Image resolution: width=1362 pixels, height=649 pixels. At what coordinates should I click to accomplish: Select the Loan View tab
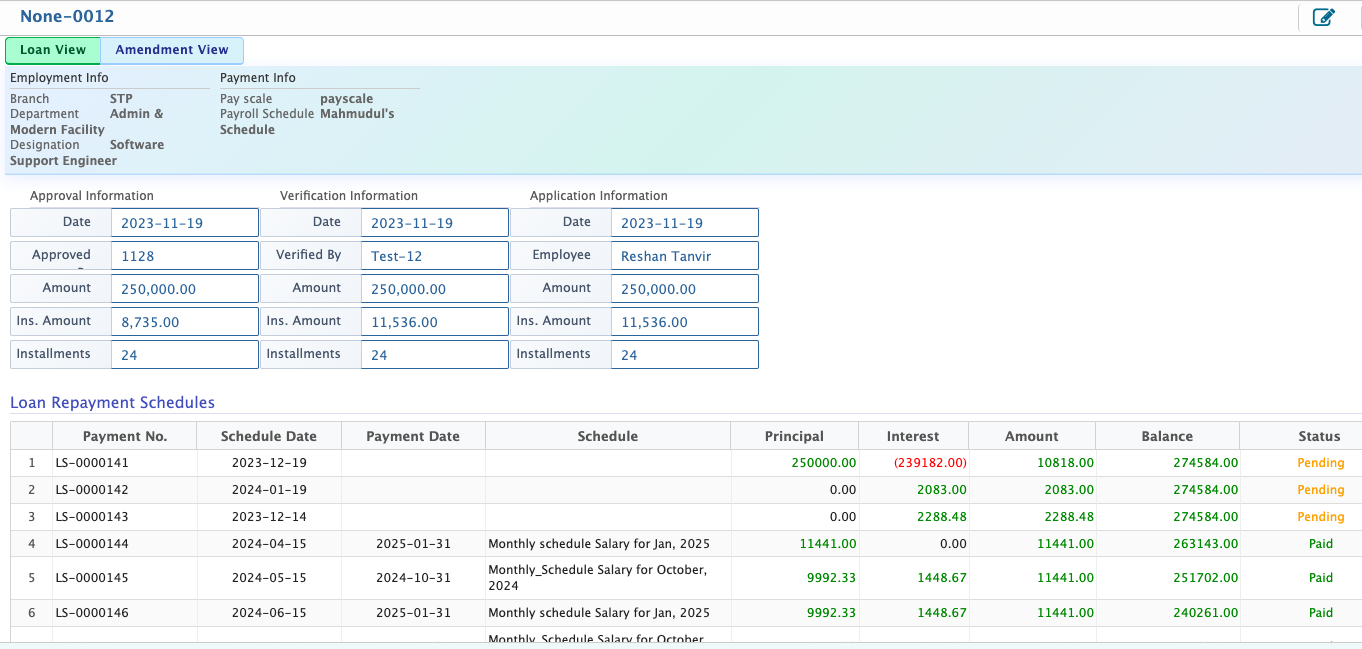click(53, 50)
